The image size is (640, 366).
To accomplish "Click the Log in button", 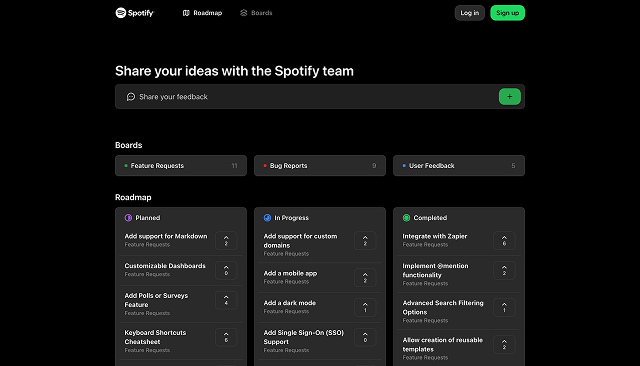I will [469, 13].
